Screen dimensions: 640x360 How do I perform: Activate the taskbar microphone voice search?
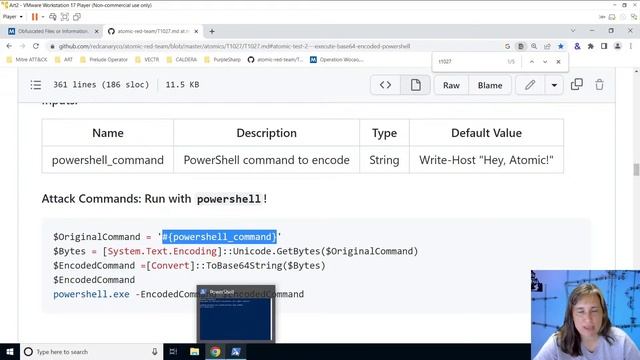point(155,351)
